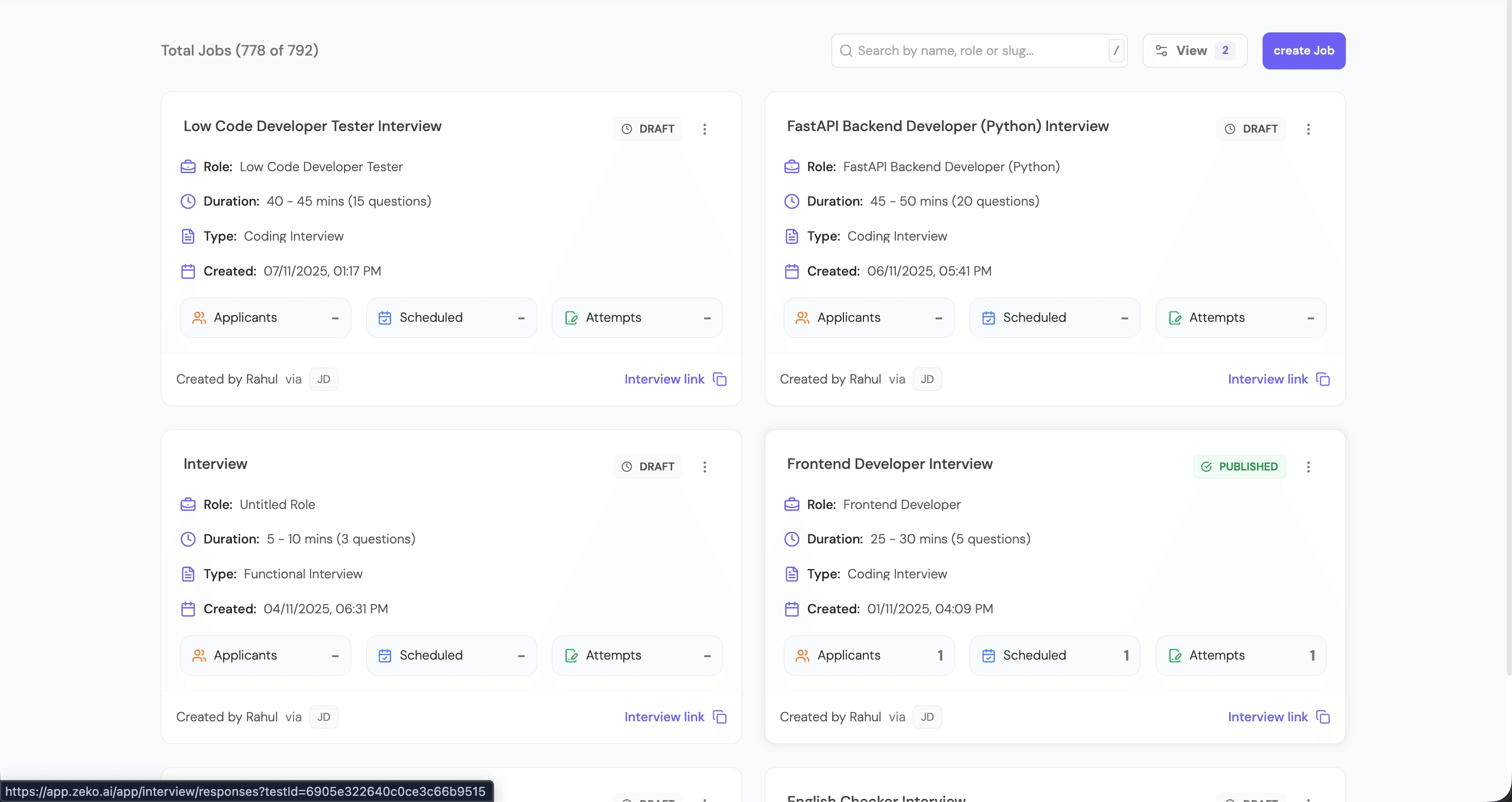
Task: Click the Applicants icon on FastAPI card
Action: click(803, 317)
